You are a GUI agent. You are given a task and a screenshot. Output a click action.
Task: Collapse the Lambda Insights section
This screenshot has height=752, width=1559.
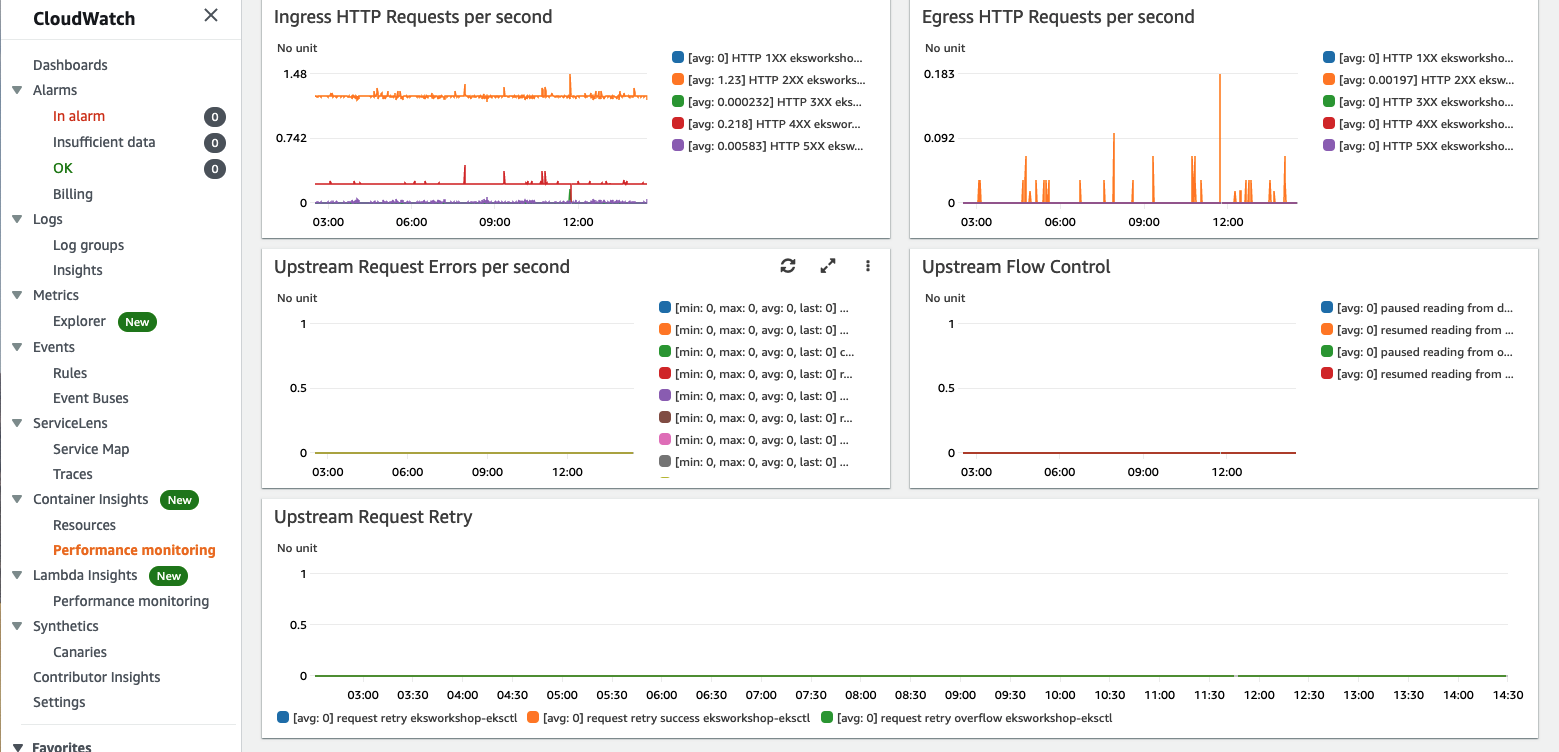(17, 575)
